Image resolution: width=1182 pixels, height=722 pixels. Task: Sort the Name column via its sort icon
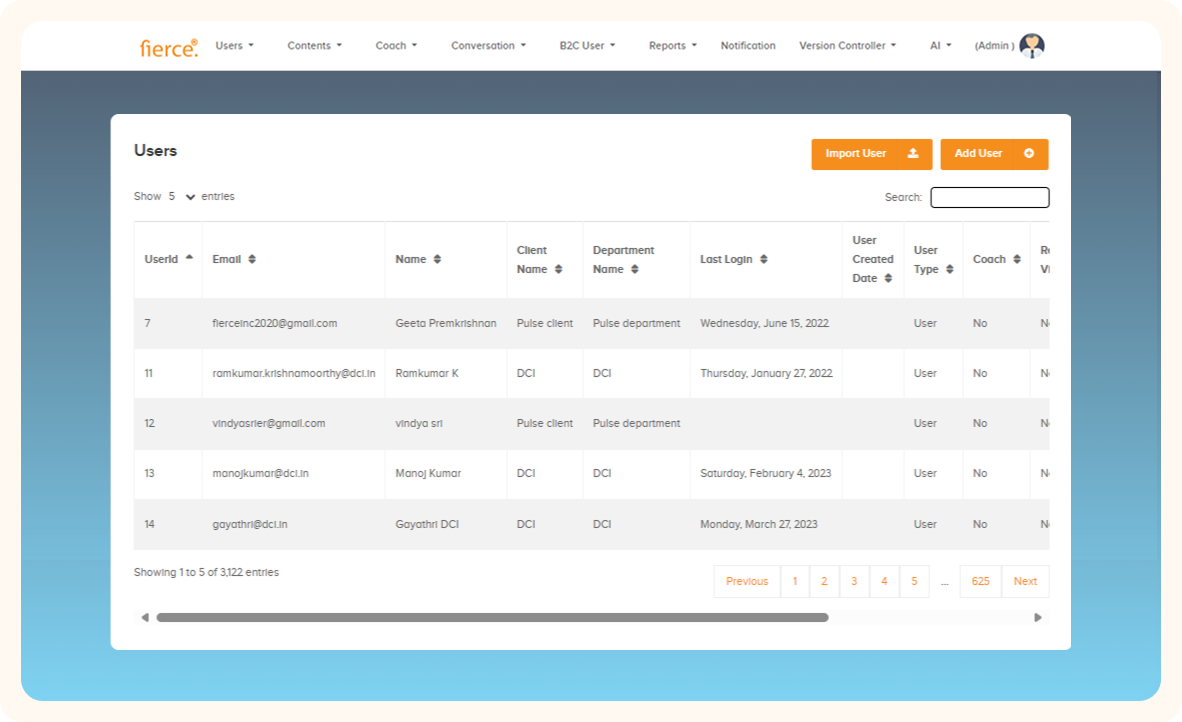[x=437, y=258]
